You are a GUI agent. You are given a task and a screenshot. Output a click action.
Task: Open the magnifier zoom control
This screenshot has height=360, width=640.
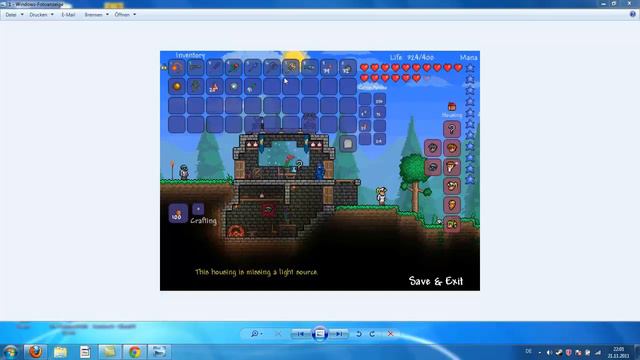pos(256,333)
